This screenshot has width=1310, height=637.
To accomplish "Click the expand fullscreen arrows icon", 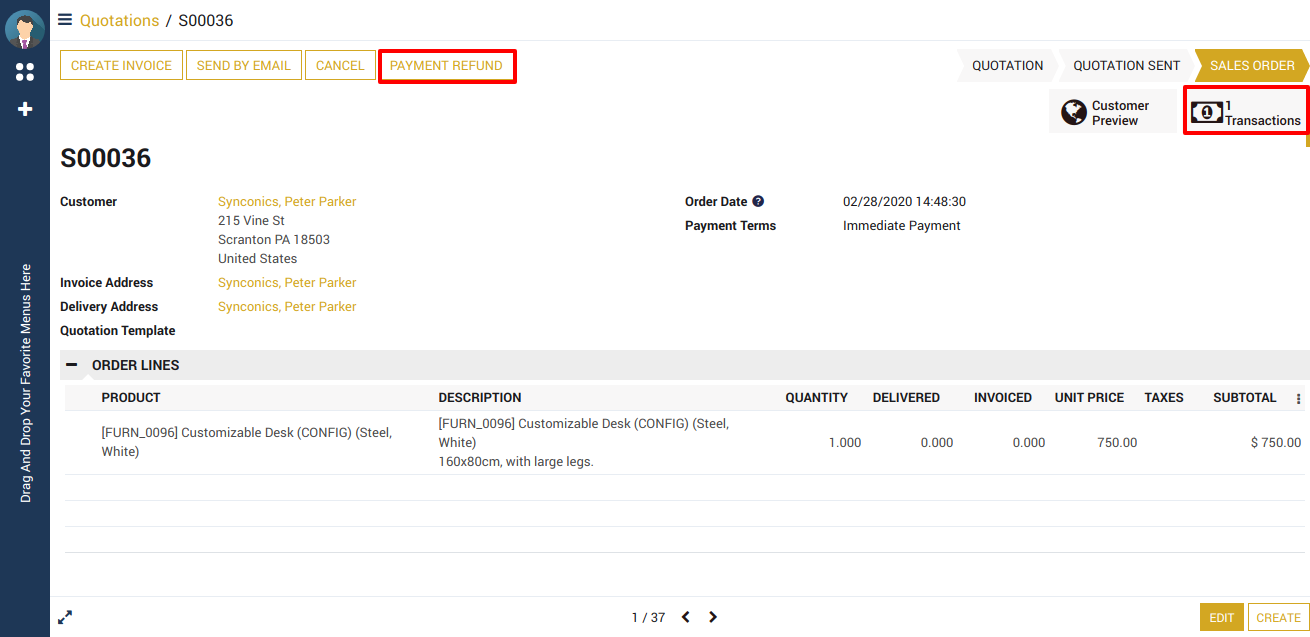I will pos(65,618).
